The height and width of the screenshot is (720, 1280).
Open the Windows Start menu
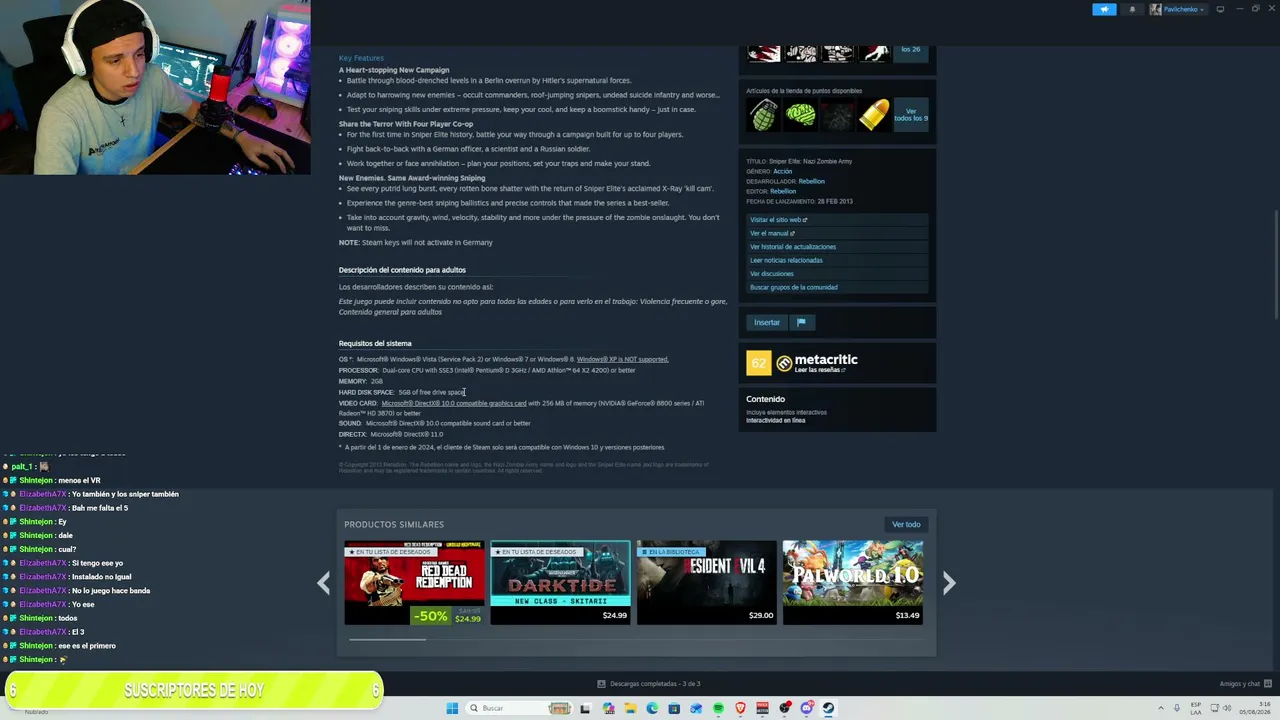(452, 708)
